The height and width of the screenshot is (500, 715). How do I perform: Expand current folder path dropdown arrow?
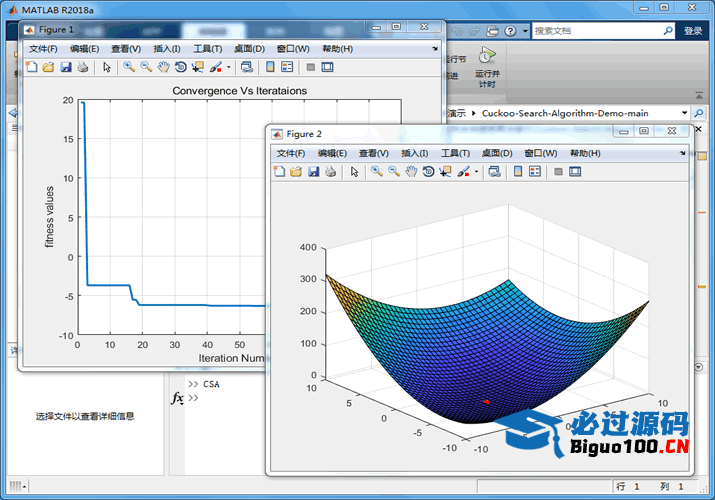[684, 113]
